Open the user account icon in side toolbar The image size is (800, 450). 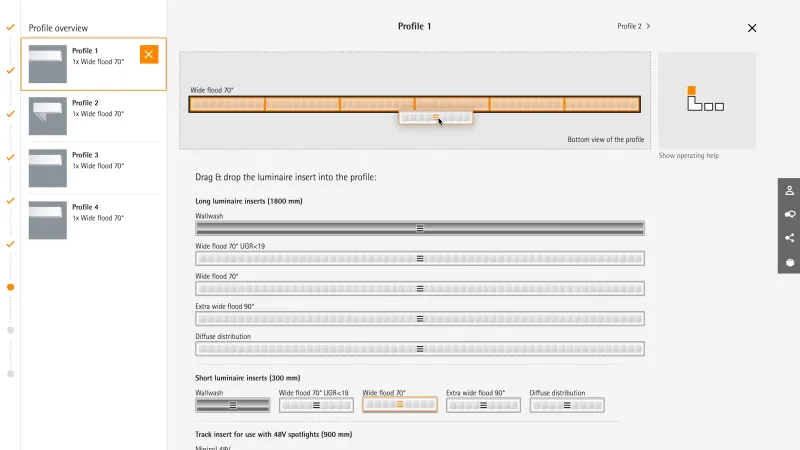tap(789, 190)
